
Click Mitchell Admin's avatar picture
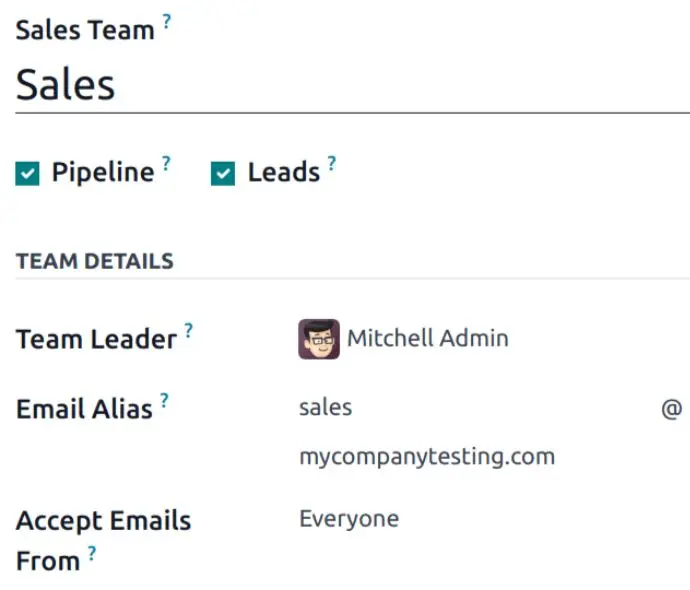tap(319, 339)
